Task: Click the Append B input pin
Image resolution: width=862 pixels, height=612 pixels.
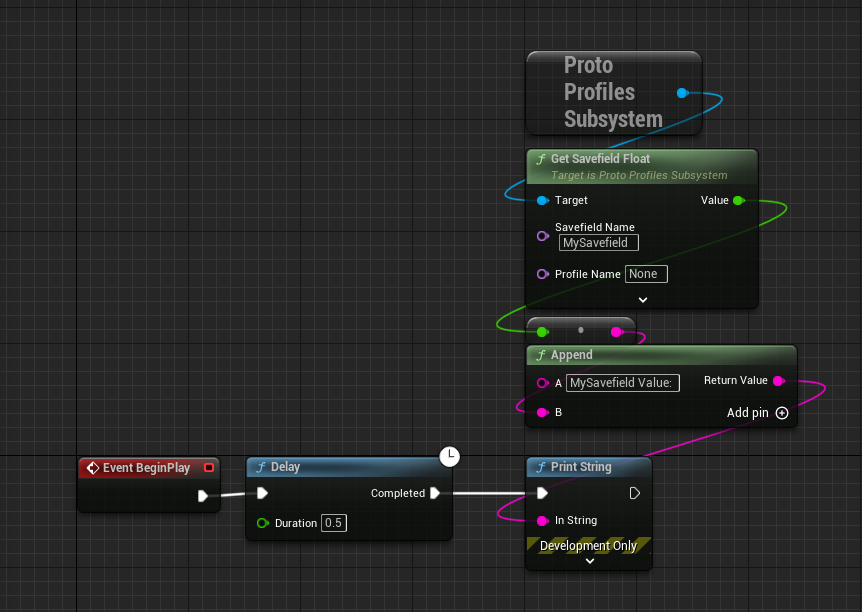Action: pos(542,412)
